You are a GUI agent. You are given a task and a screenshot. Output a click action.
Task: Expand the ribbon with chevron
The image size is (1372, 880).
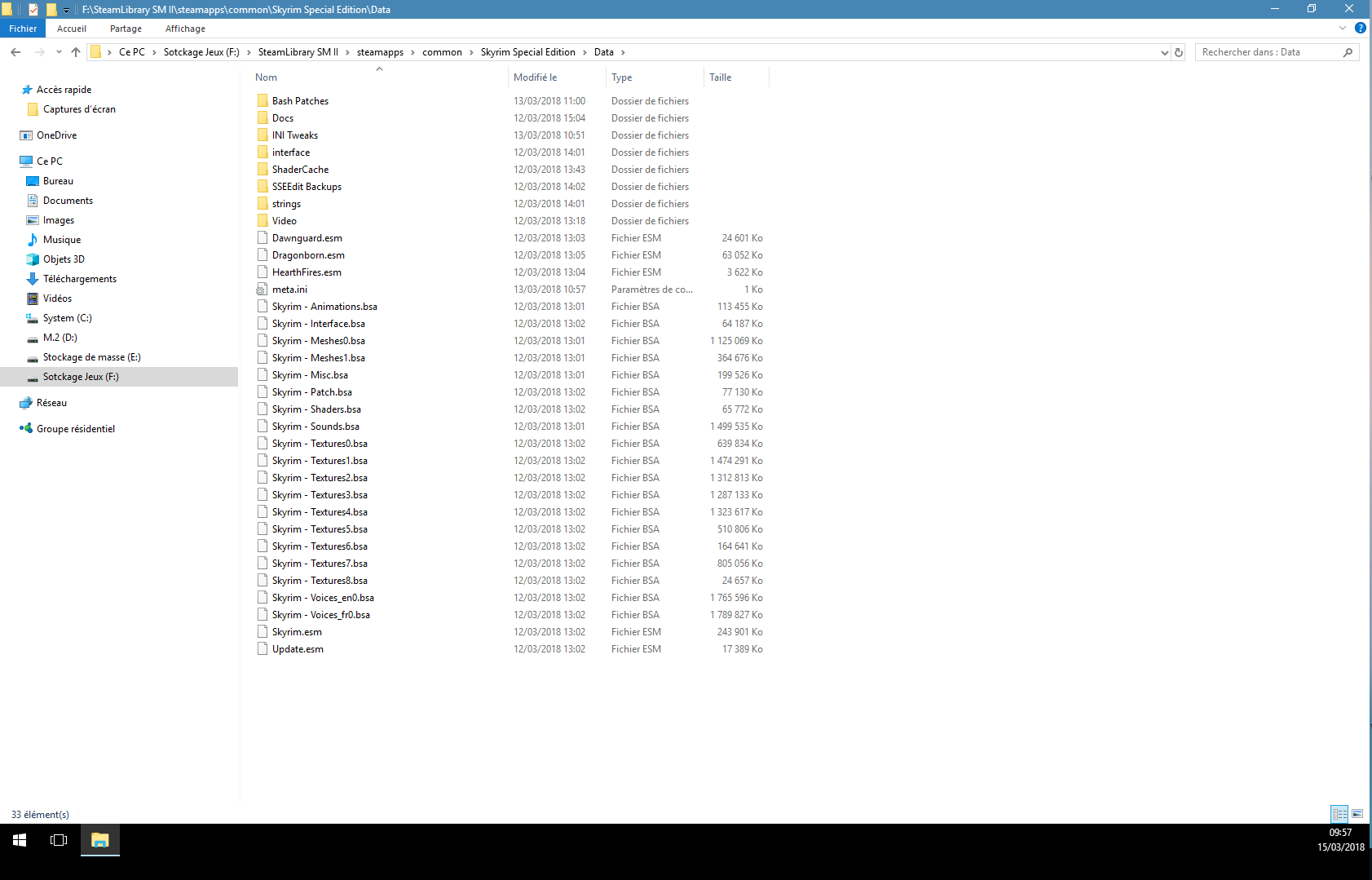pyautogui.click(x=1343, y=28)
